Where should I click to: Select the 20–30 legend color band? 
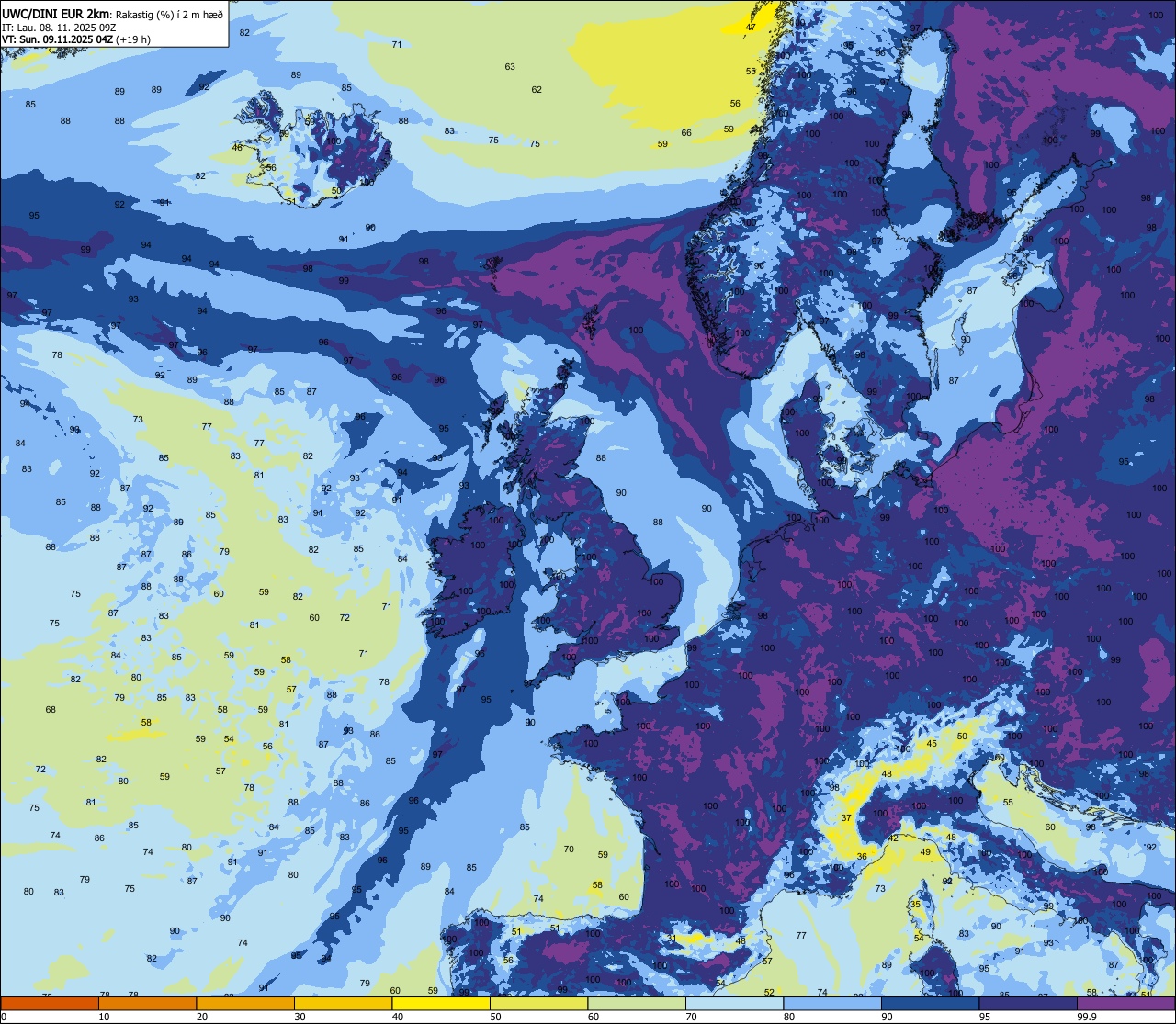(245, 1003)
